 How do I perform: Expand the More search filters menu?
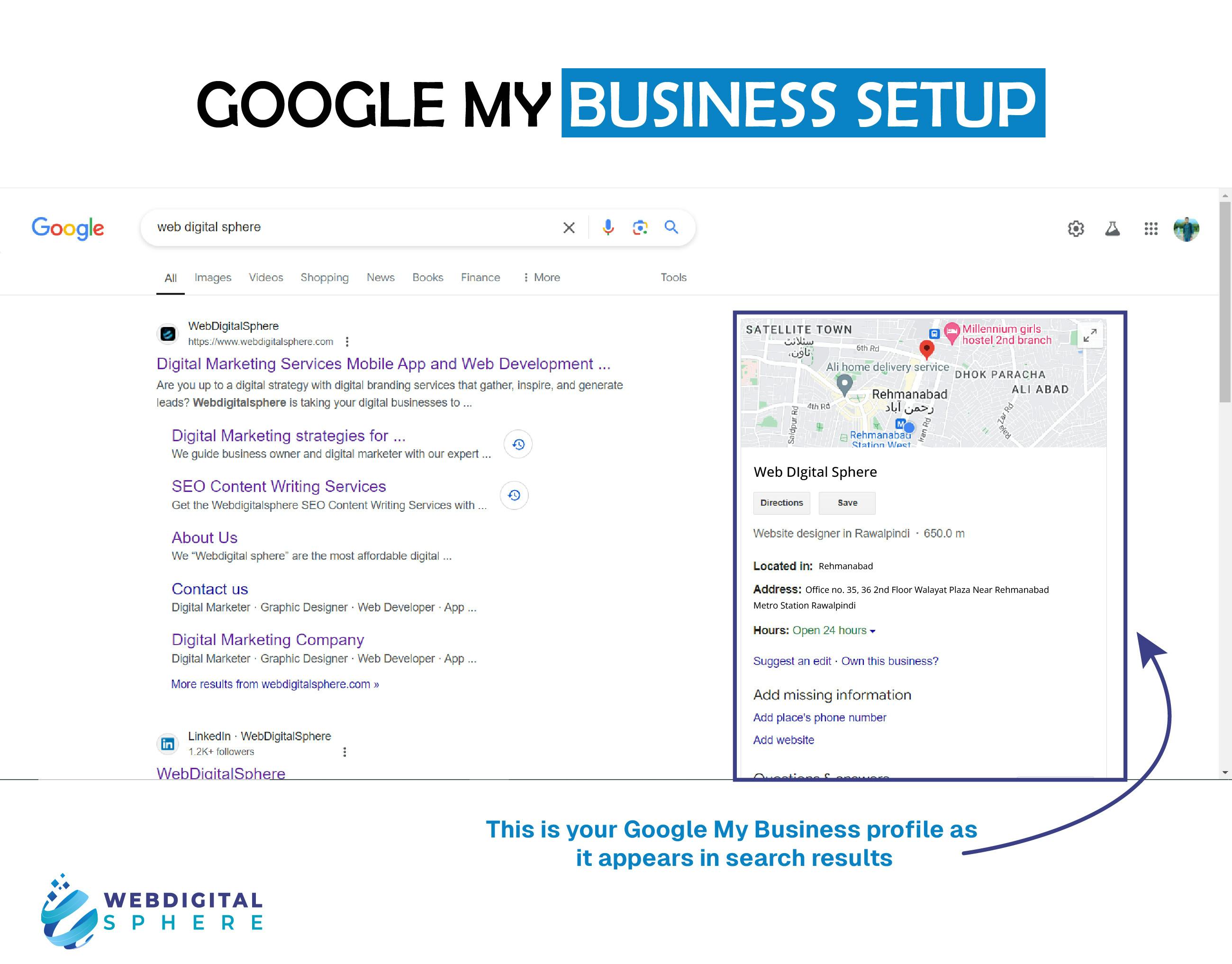[541, 277]
